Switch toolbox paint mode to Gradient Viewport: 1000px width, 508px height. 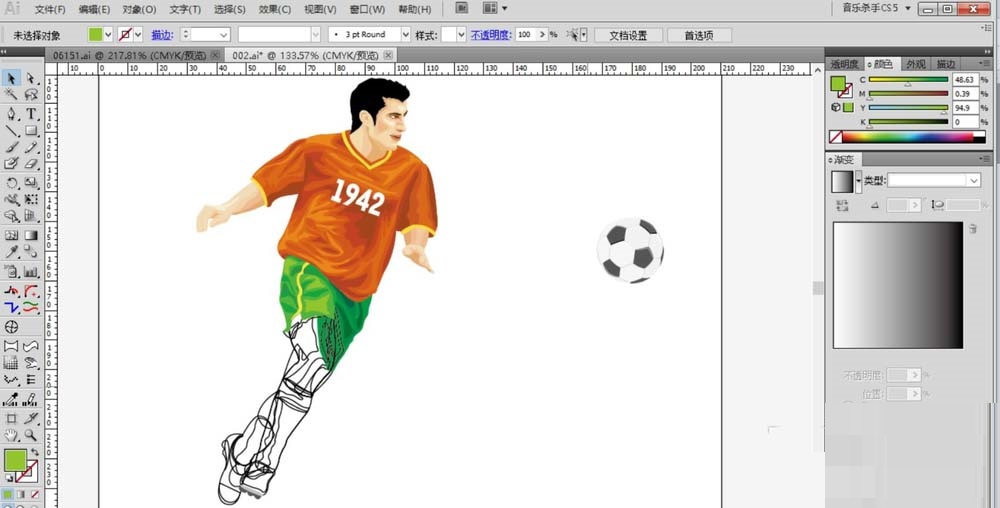coord(21,494)
